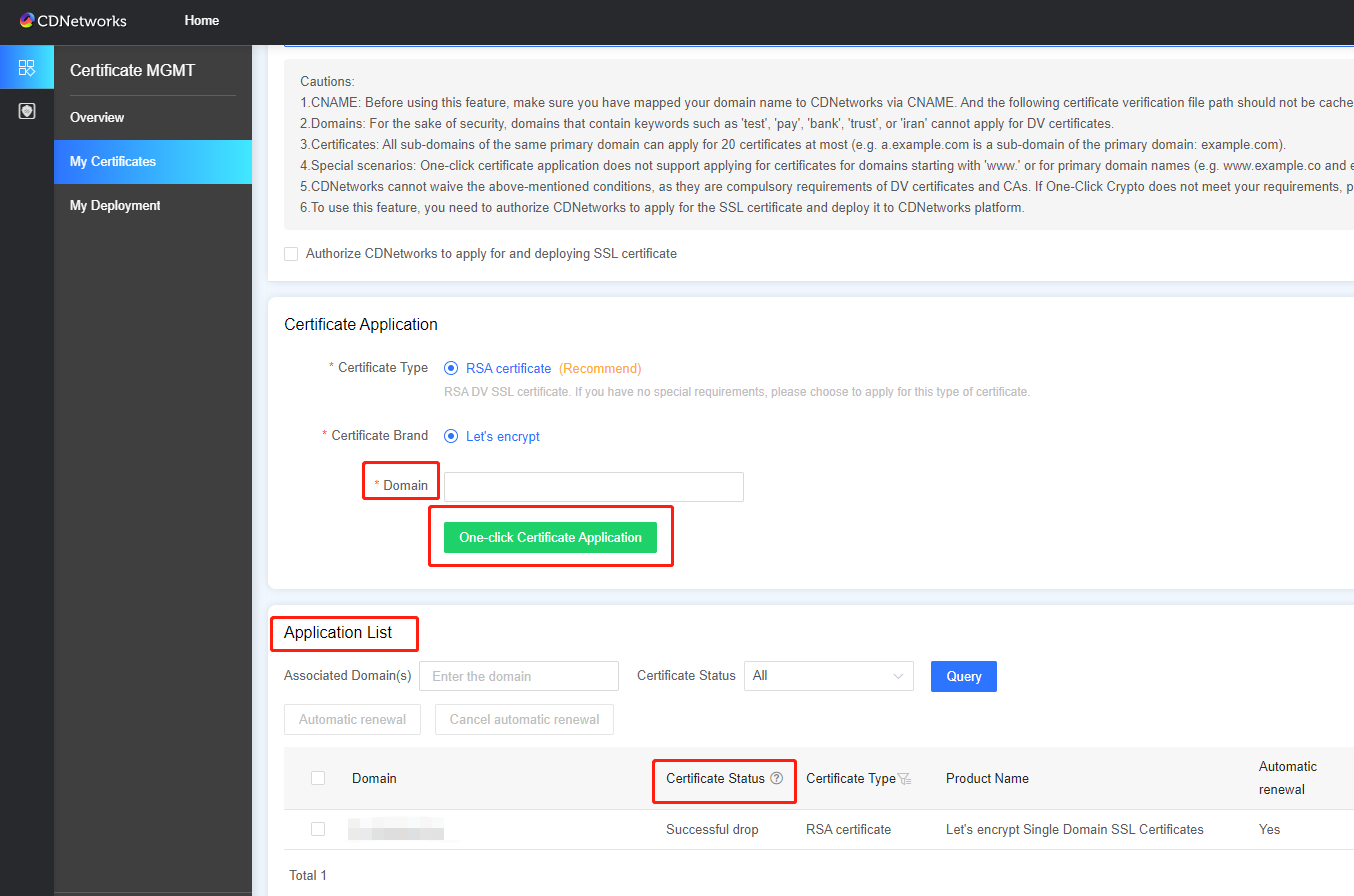This screenshot has height=896, width=1354.
Task: Select the Let's encrypt radio button
Action: [x=451, y=436]
